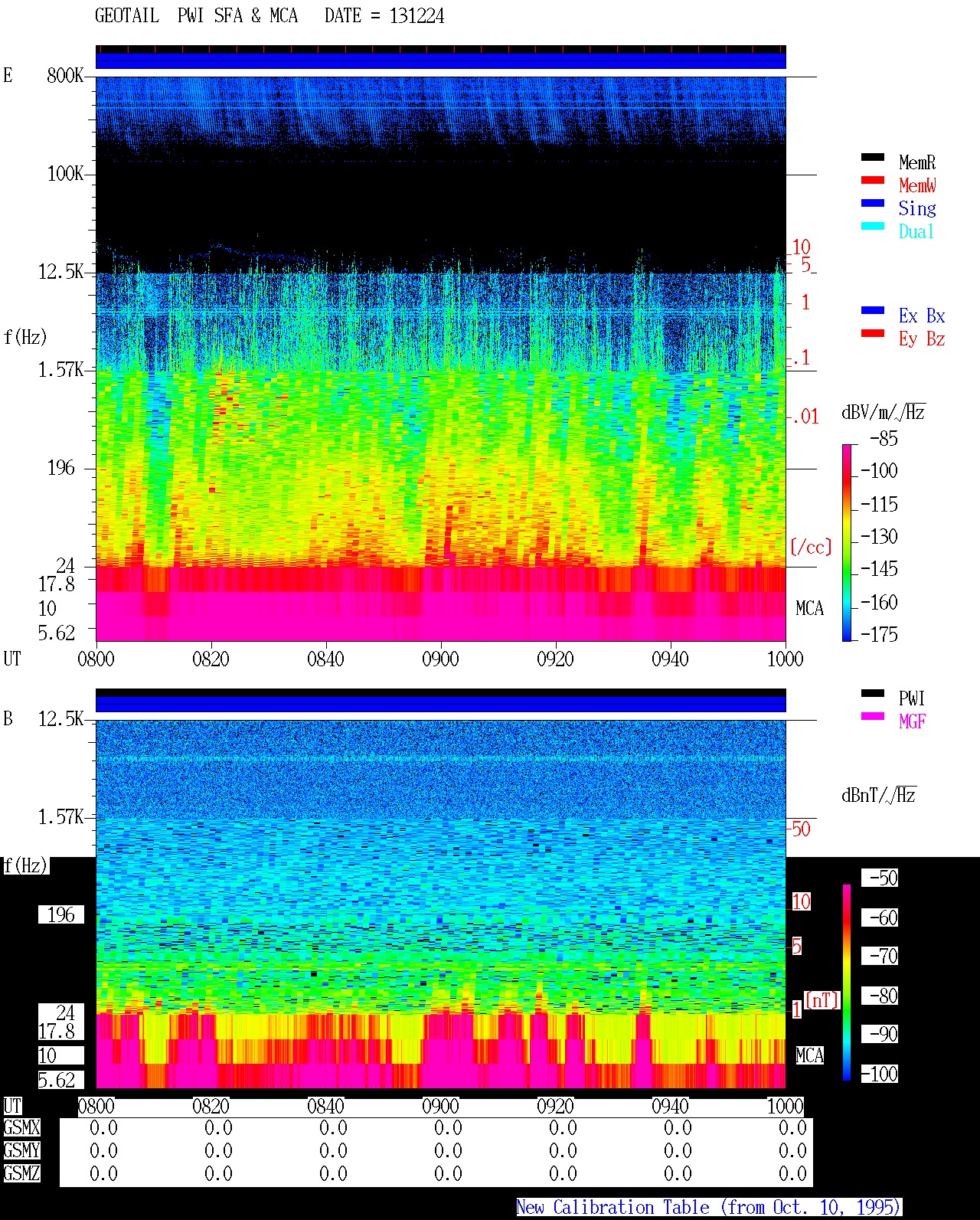Click the black MemR legend swatch
Viewport: 980px width, 1220px height.
(x=873, y=158)
